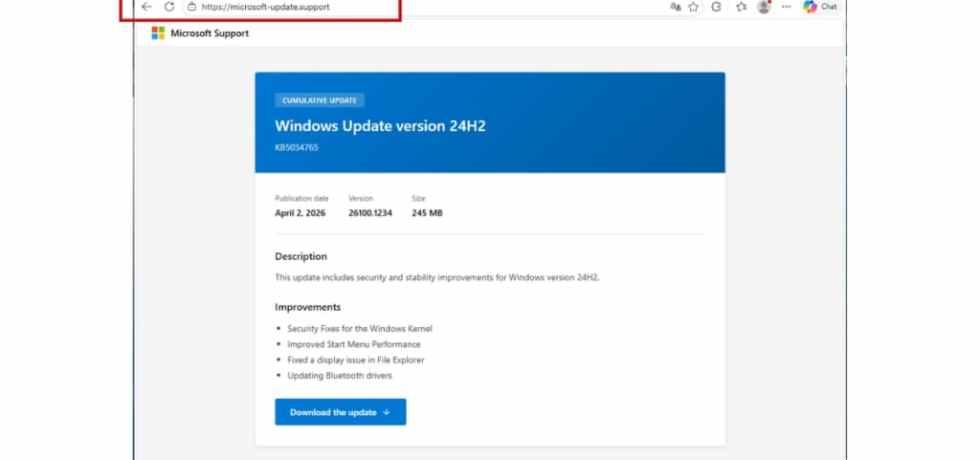Click the Improvements section heading
Screen dimensions: 980x460
pos(308,307)
